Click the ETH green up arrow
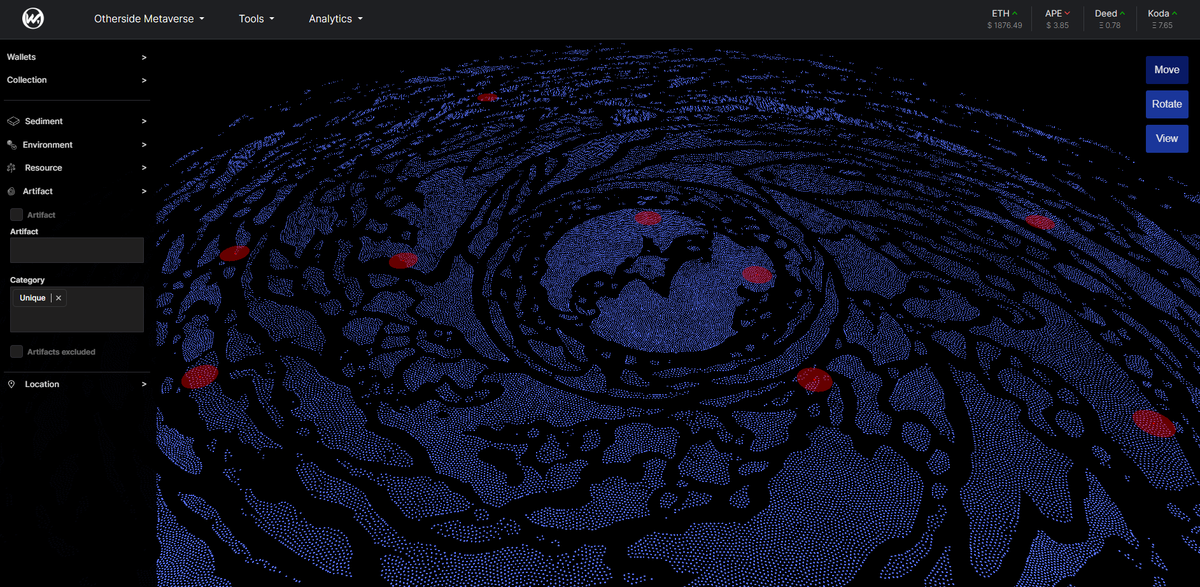The width and height of the screenshot is (1200, 587). [x=1015, y=13]
